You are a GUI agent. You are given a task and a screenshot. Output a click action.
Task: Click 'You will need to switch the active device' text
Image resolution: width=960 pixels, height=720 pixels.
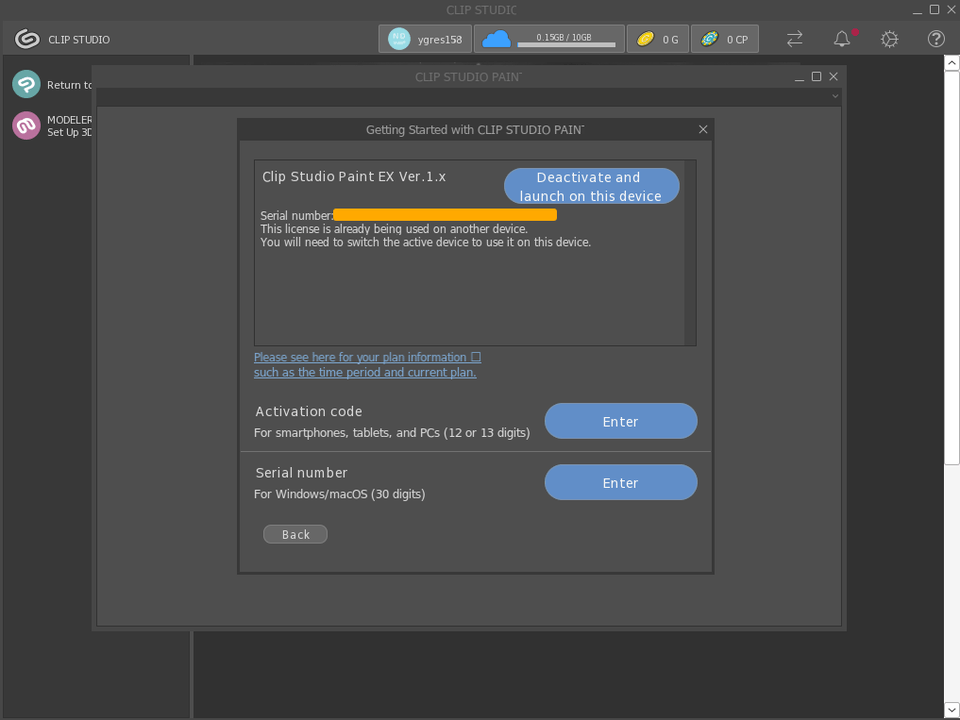(426, 242)
